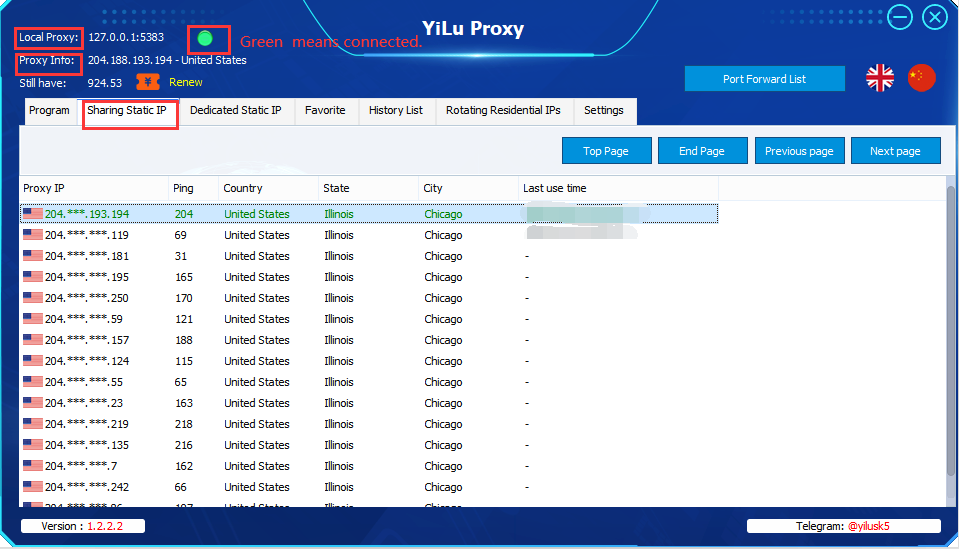Sort by City column header
The height and width of the screenshot is (549, 959).
468,188
